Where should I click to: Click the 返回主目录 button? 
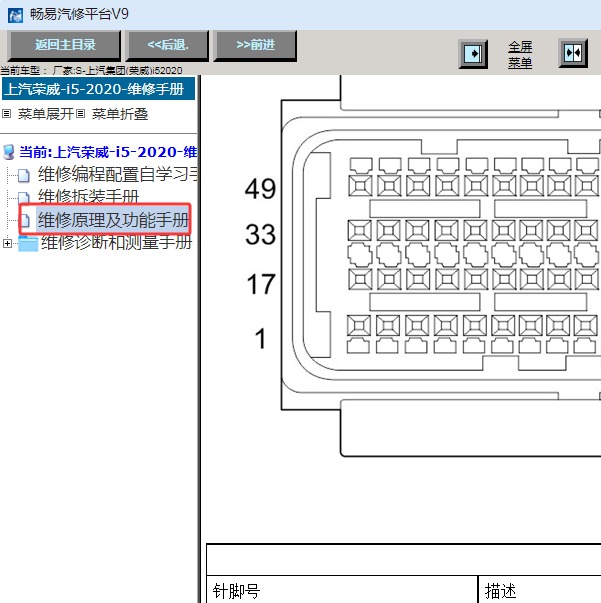64,45
